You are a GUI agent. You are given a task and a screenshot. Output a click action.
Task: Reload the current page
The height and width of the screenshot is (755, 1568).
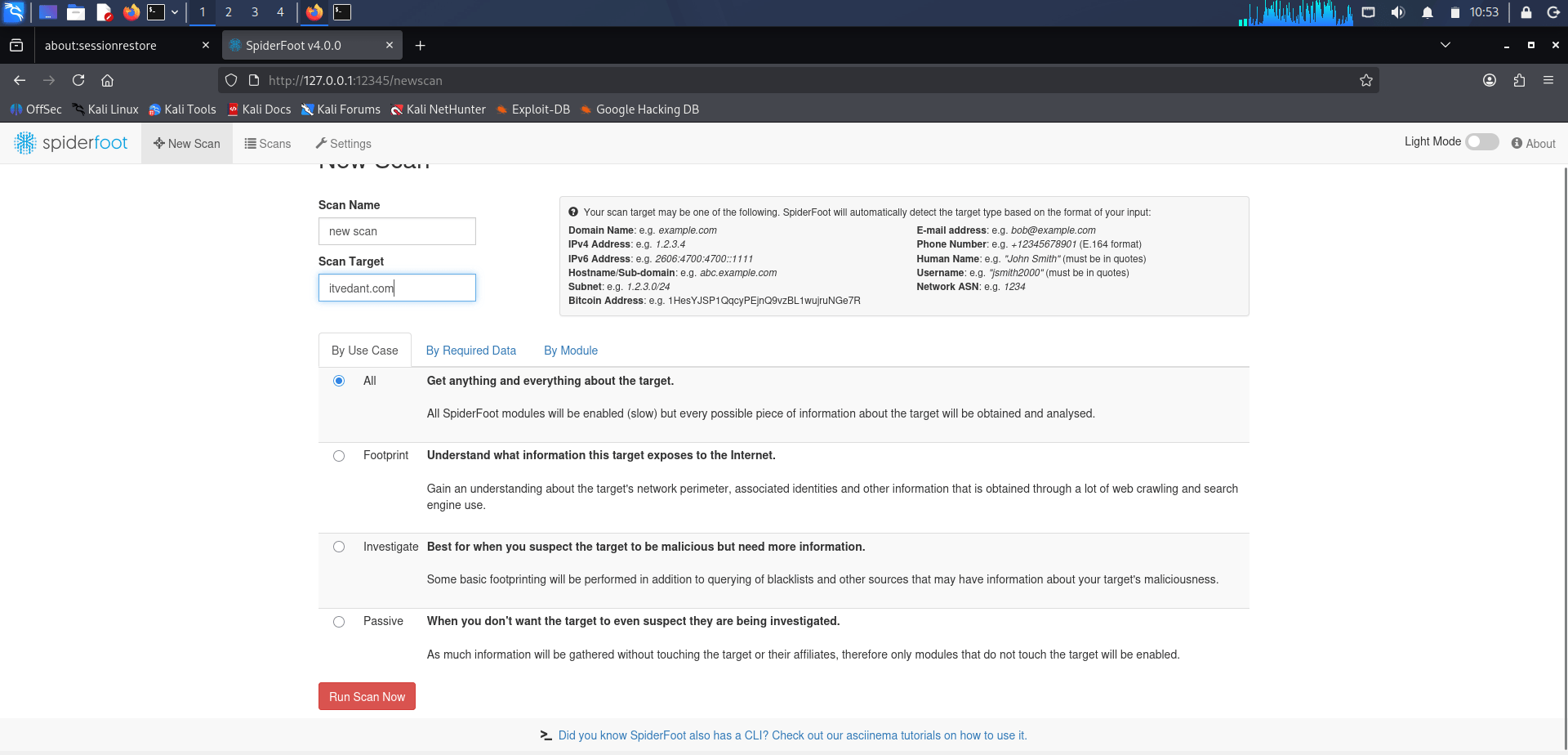point(78,80)
